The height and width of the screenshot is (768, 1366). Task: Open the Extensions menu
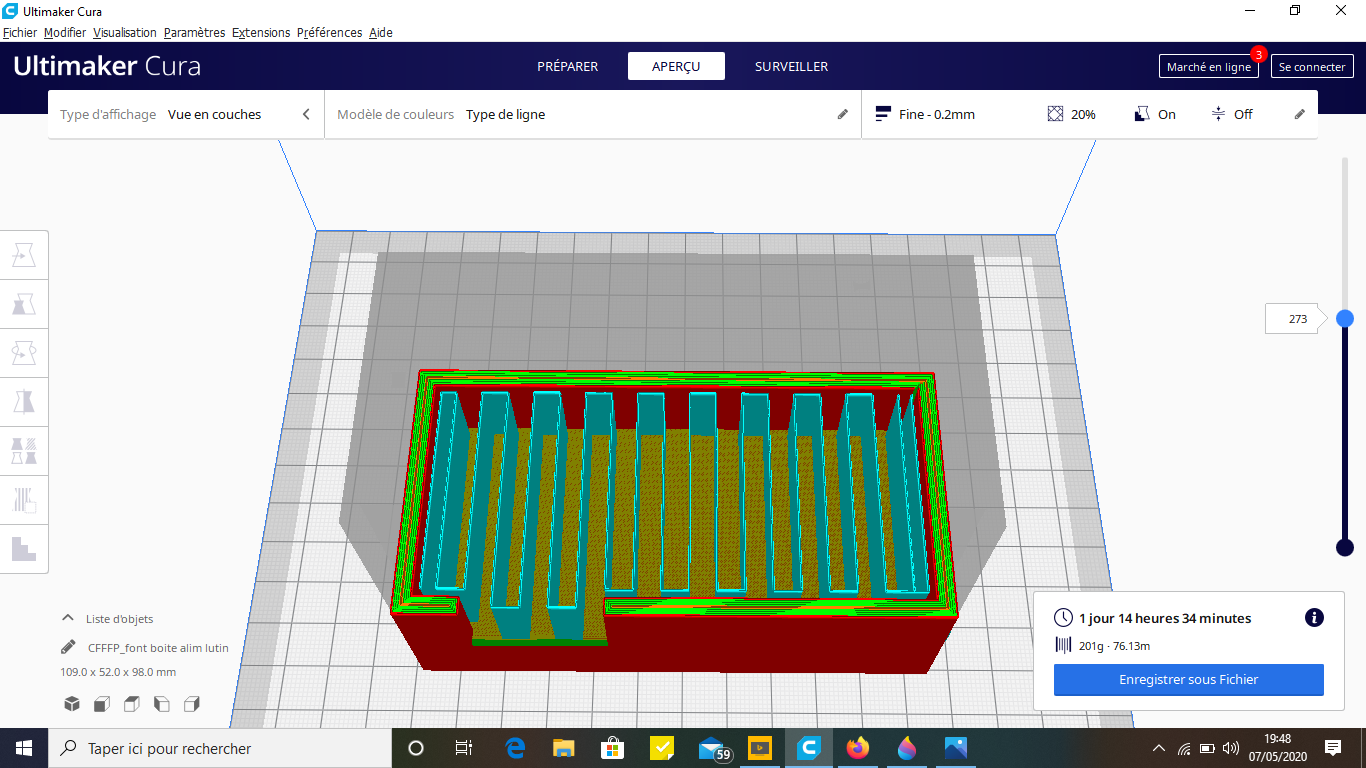point(261,32)
